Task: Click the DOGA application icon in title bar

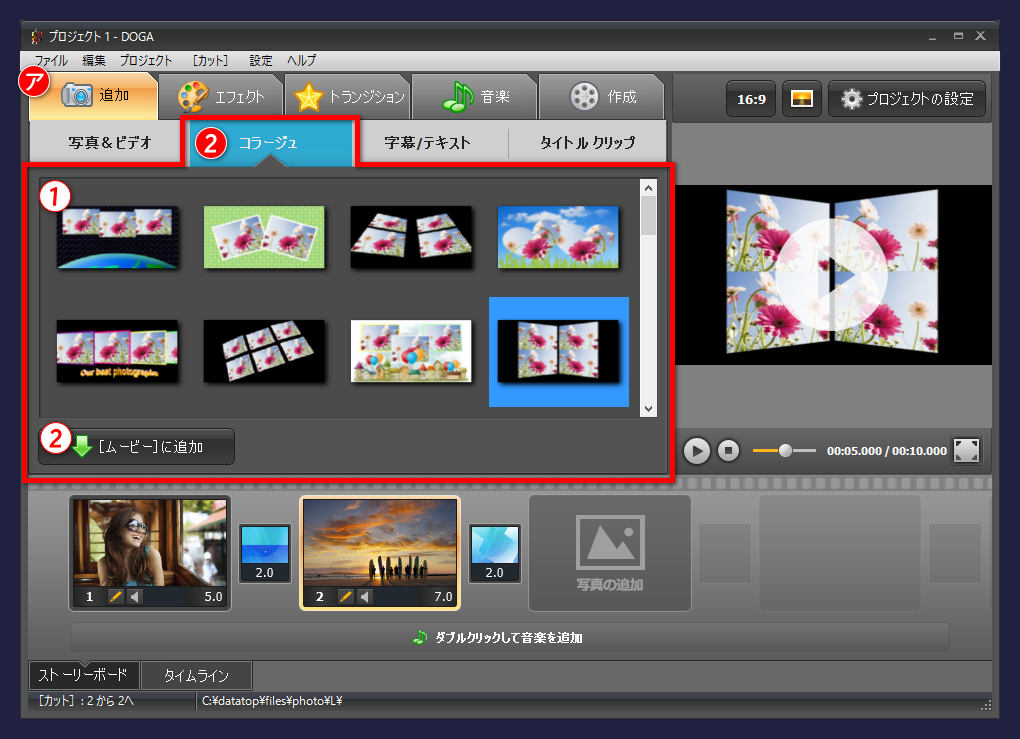Action: (x=38, y=35)
